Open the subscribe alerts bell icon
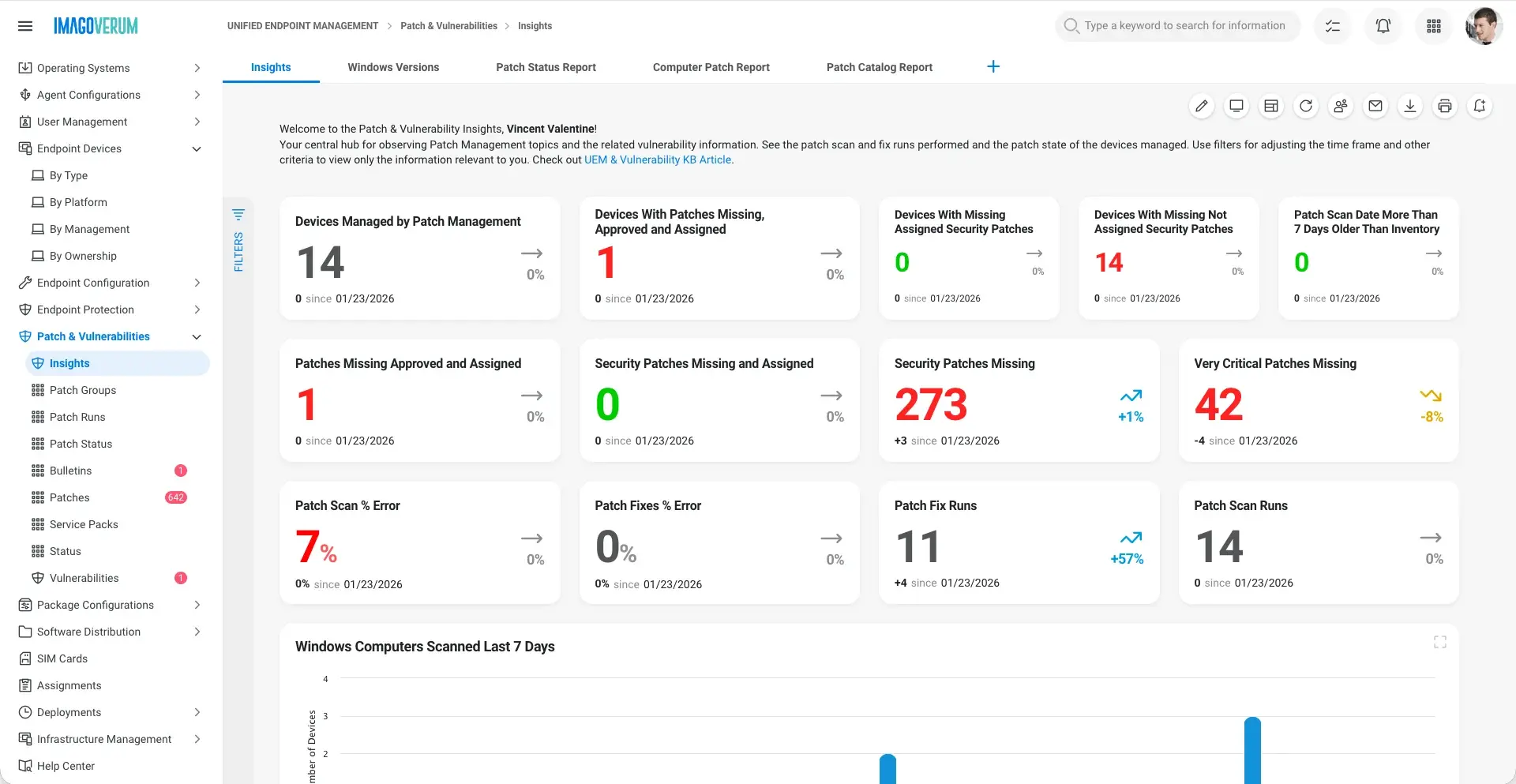 click(x=1480, y=106)
